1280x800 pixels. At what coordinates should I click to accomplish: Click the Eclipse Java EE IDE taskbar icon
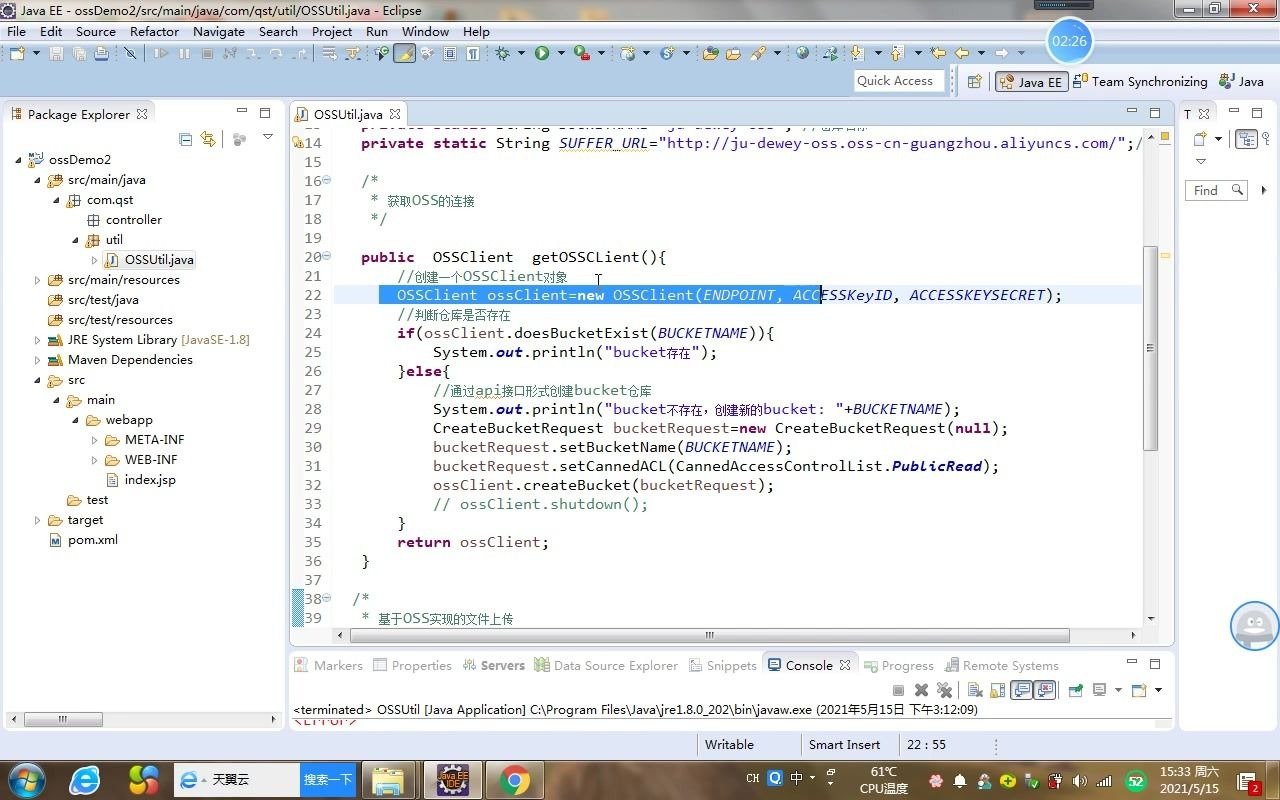click(454, 780)
